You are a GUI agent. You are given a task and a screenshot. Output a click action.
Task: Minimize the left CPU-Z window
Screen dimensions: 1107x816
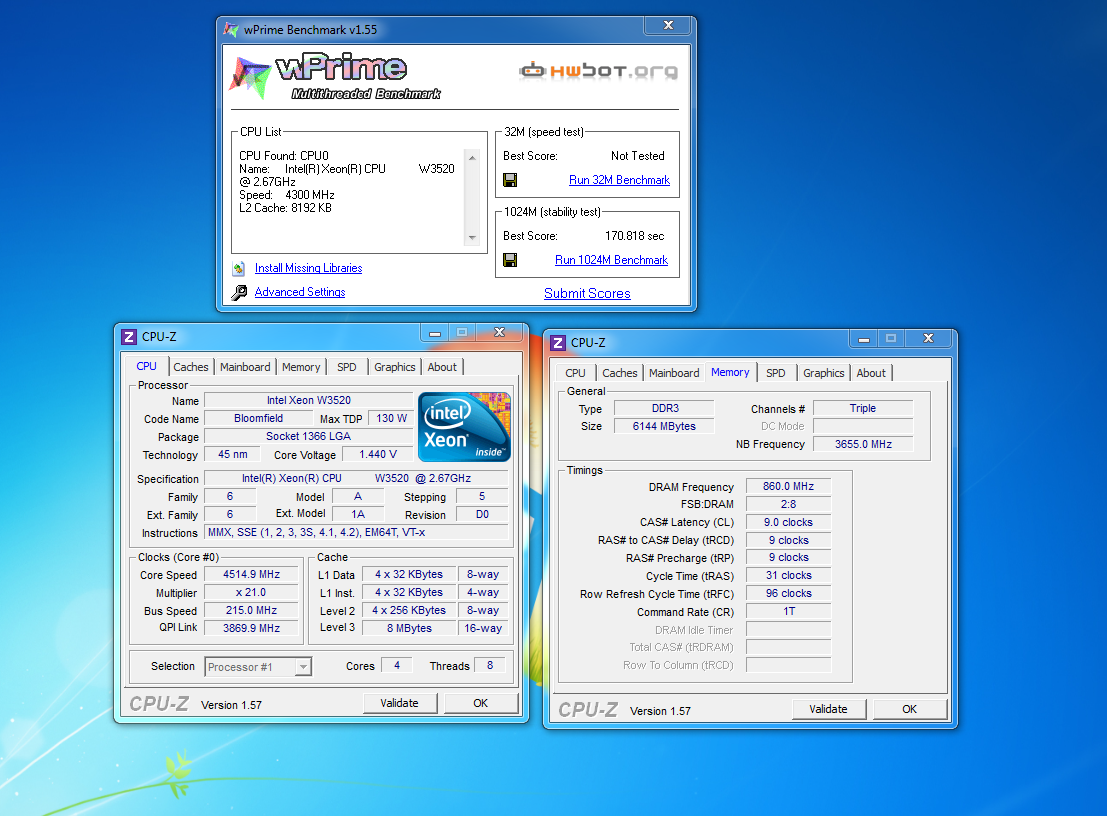[x=435, y=332]
